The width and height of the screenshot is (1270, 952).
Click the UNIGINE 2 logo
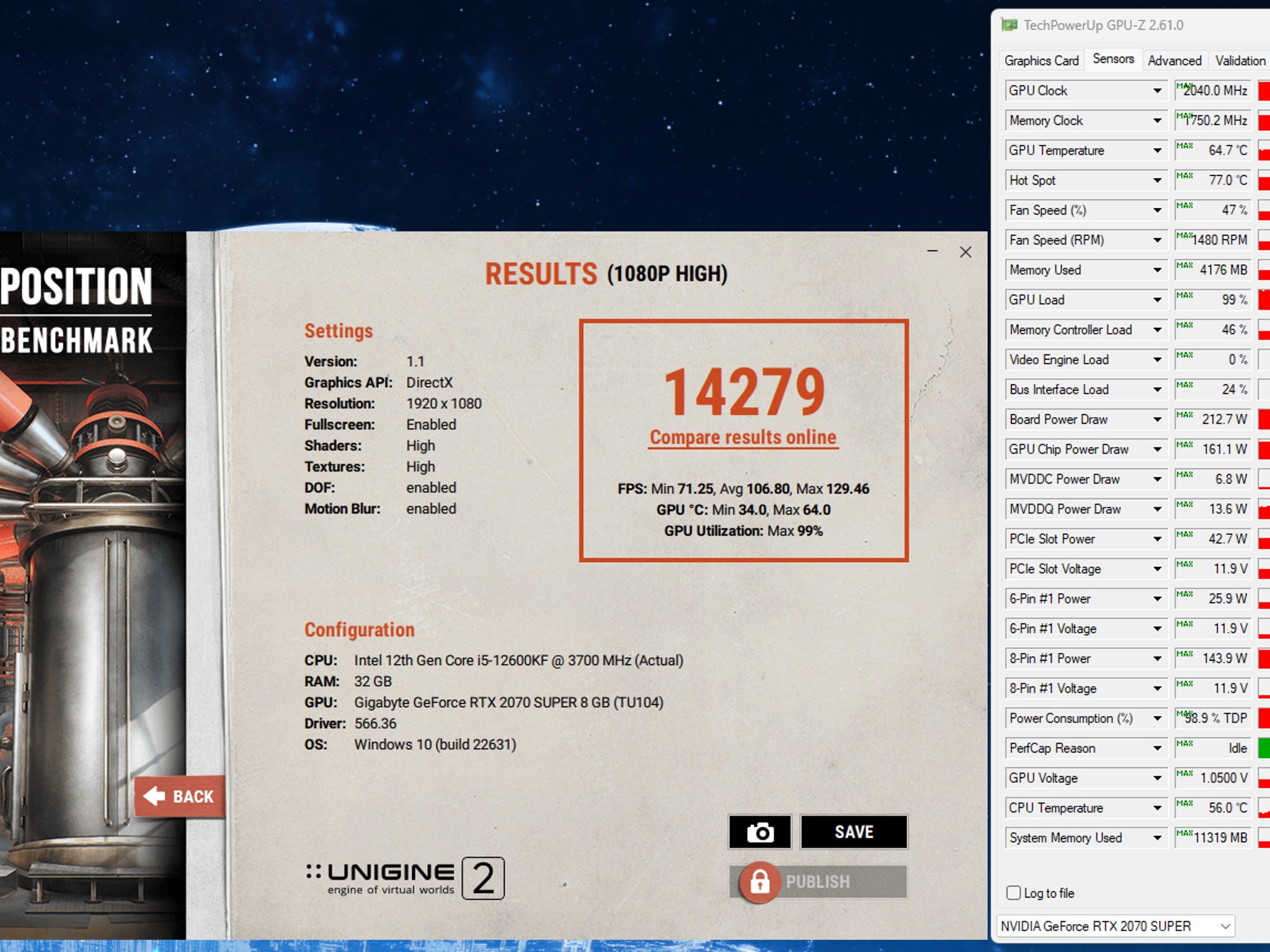[x=406, y=879]
